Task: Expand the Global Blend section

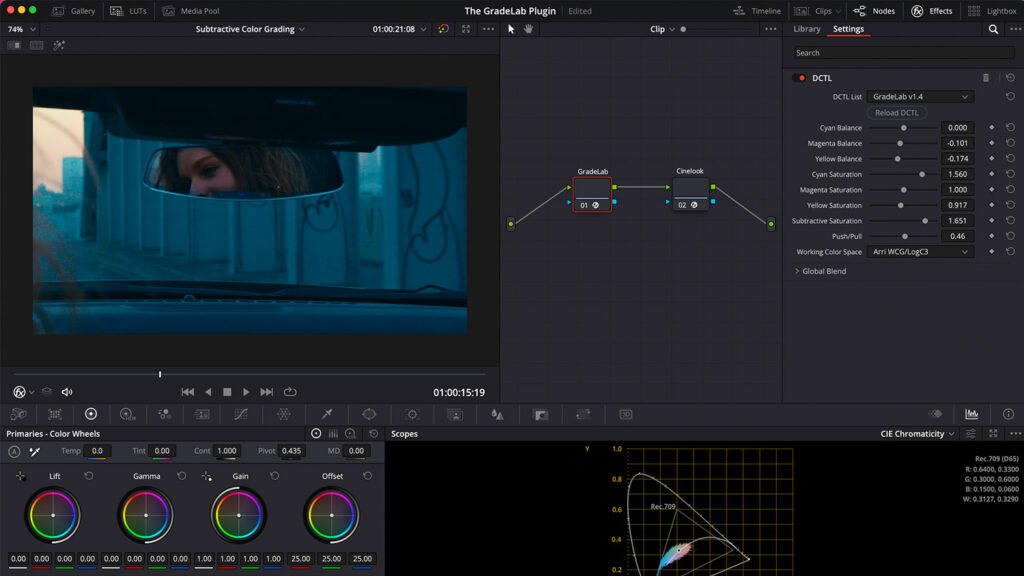Action: tap(820, 271)
